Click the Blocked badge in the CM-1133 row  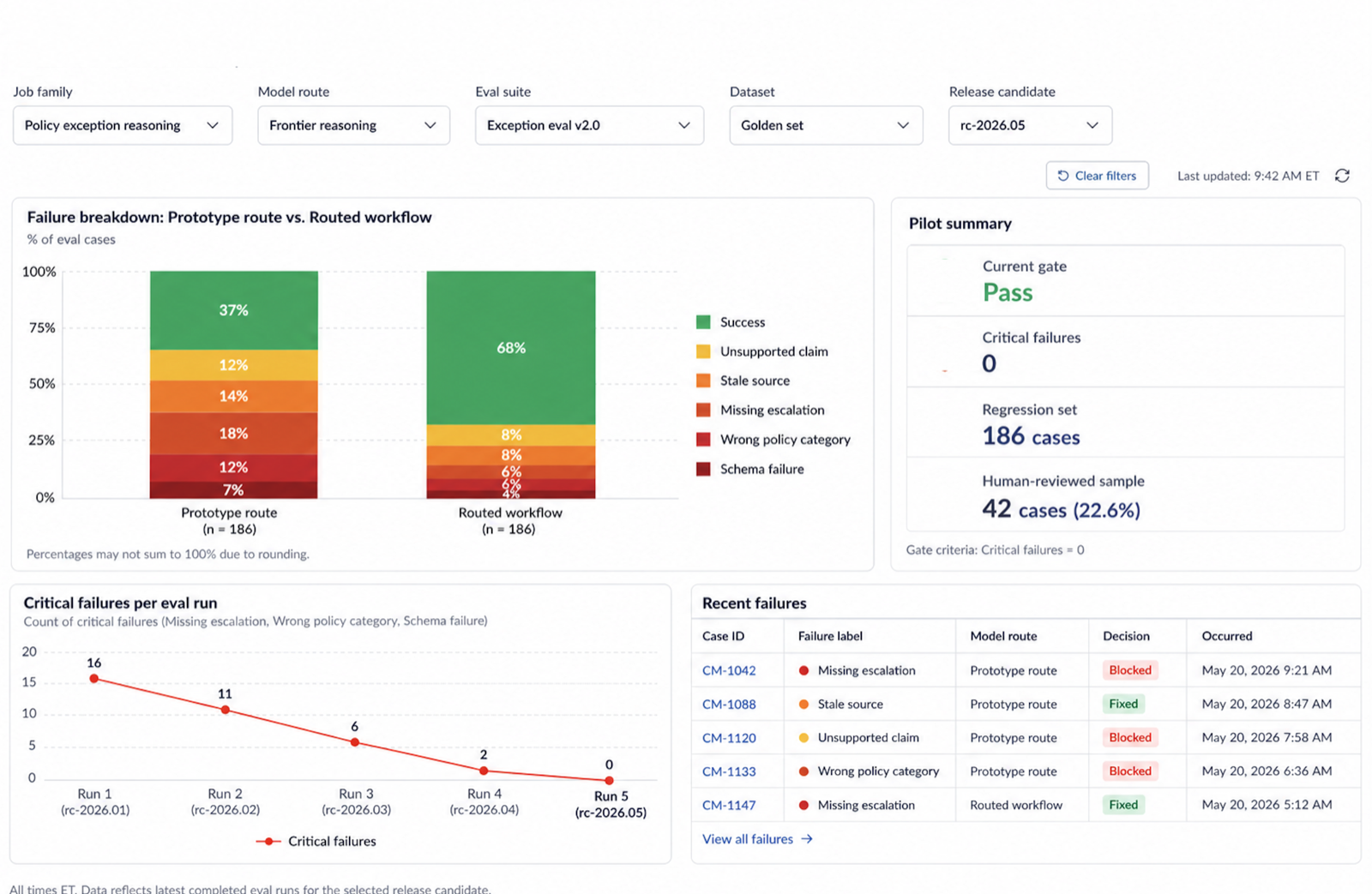pyautogui.click(x=1130, y=771)
